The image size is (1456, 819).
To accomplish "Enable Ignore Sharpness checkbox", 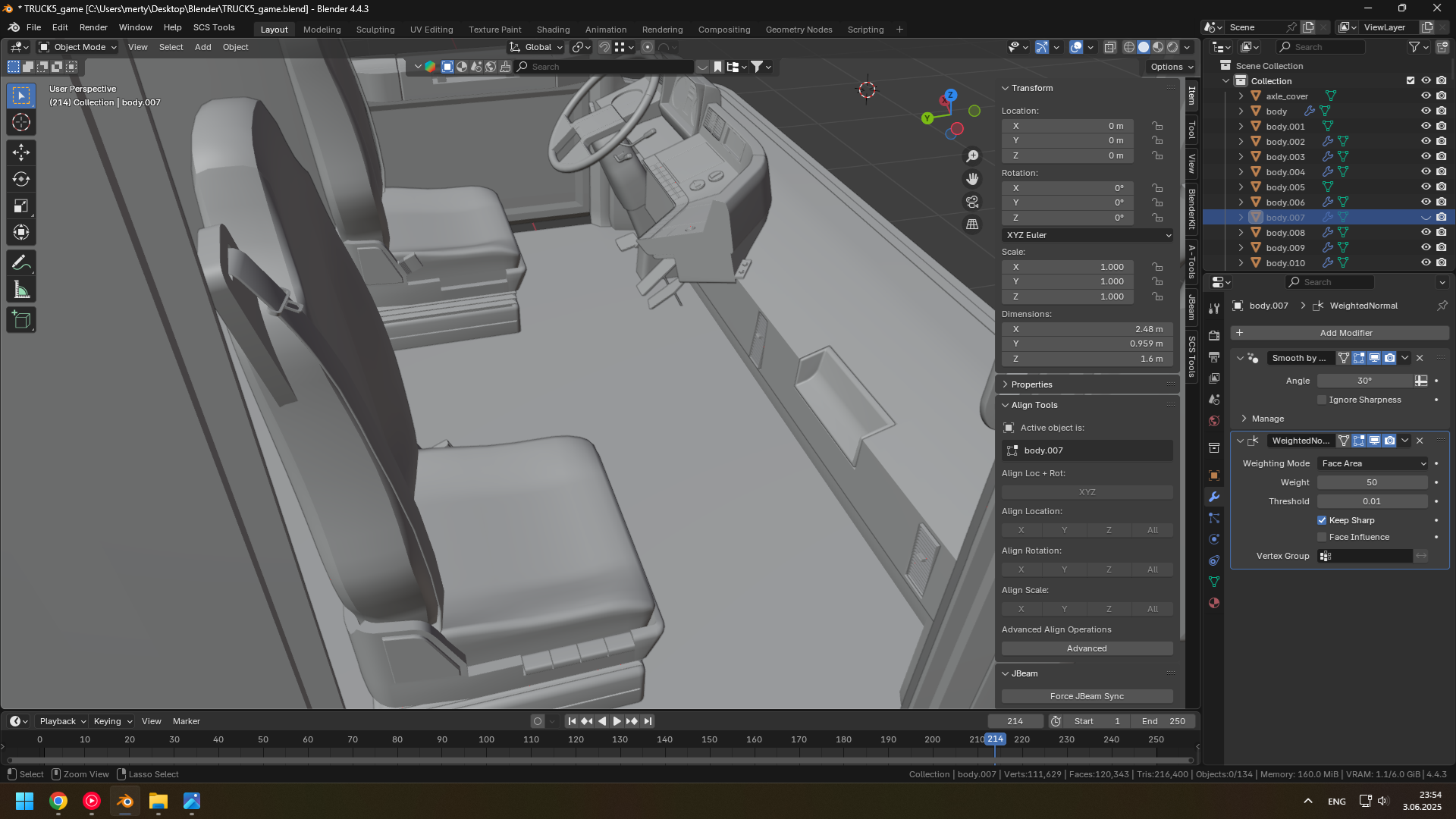I will [1322, 400].
